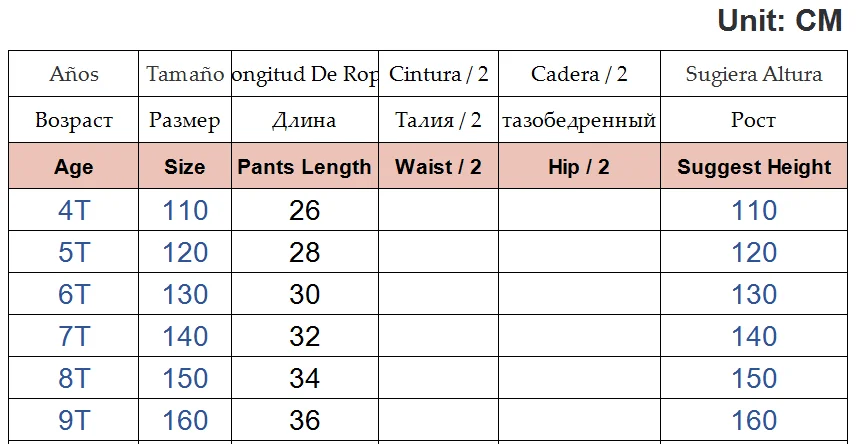Select the Hip / 2 header cell
The width and height of the screenshot is (856, 444).
(579, 167)
